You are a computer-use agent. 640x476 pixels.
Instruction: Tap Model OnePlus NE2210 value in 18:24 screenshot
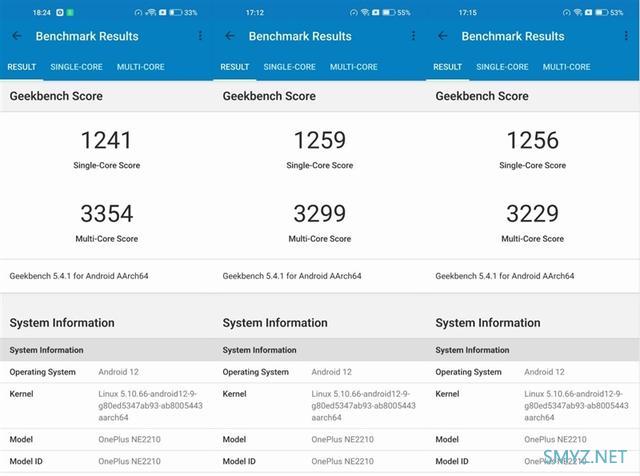point(129,439)
